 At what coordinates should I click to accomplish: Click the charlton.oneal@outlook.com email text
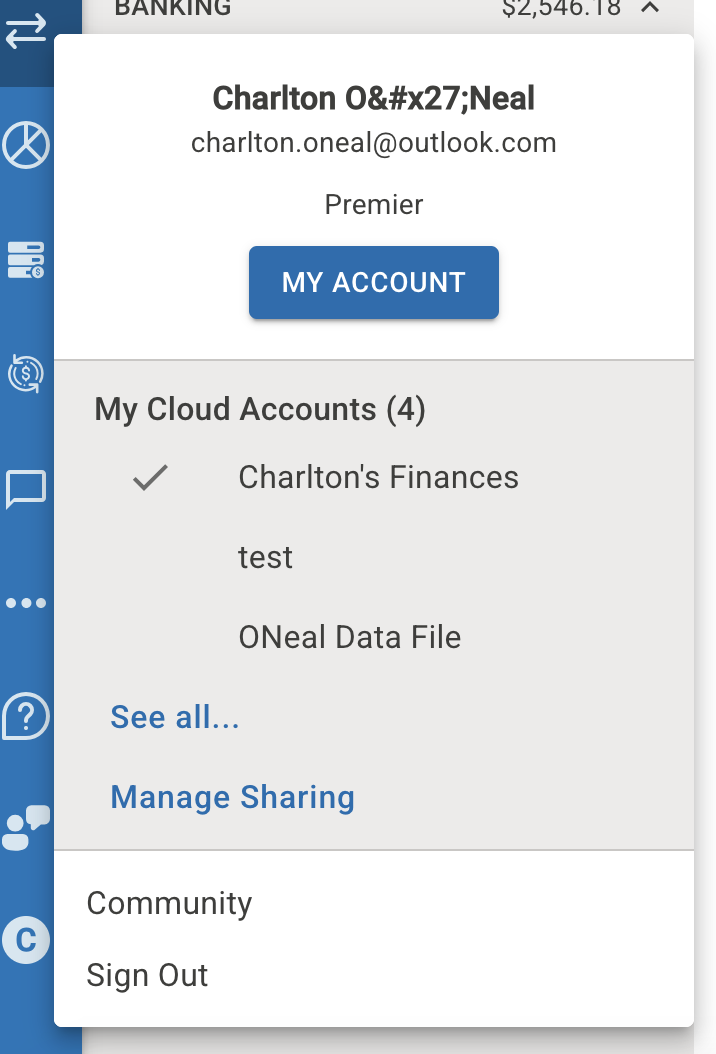(x=374, y=143)
